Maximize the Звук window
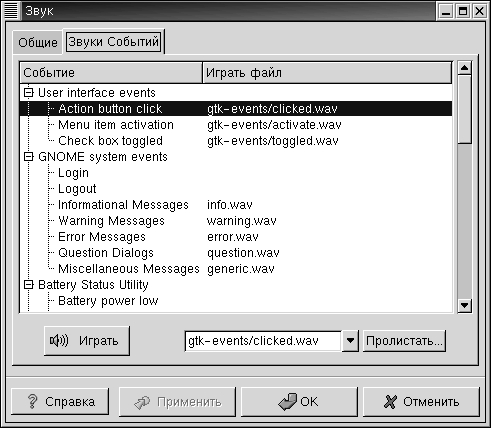This screenshot has height=428, width=491. [463, 11]
